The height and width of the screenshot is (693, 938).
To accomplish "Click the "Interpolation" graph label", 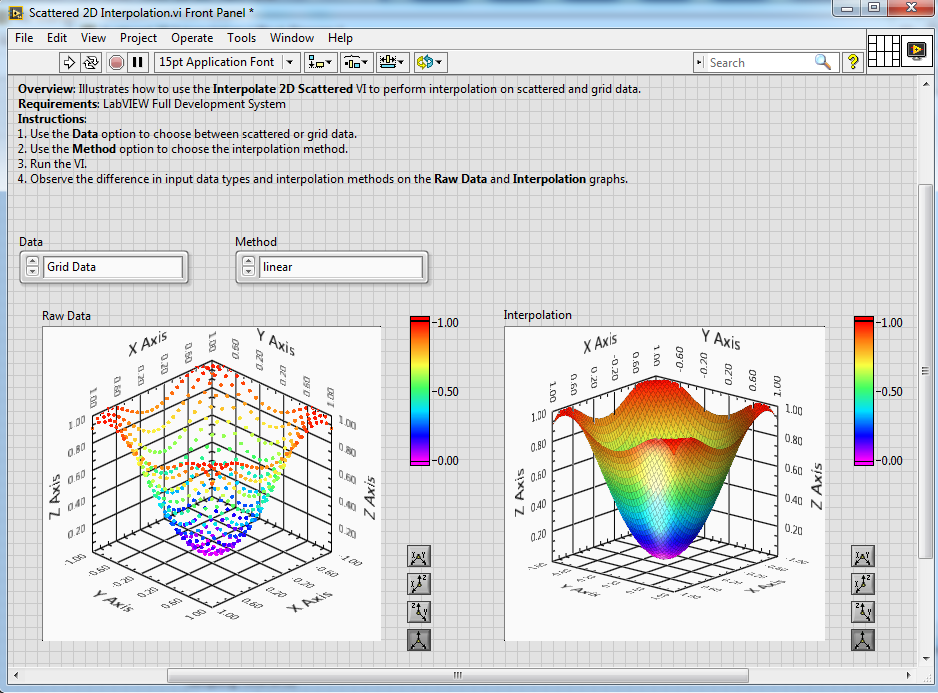I will coord(537,315).
